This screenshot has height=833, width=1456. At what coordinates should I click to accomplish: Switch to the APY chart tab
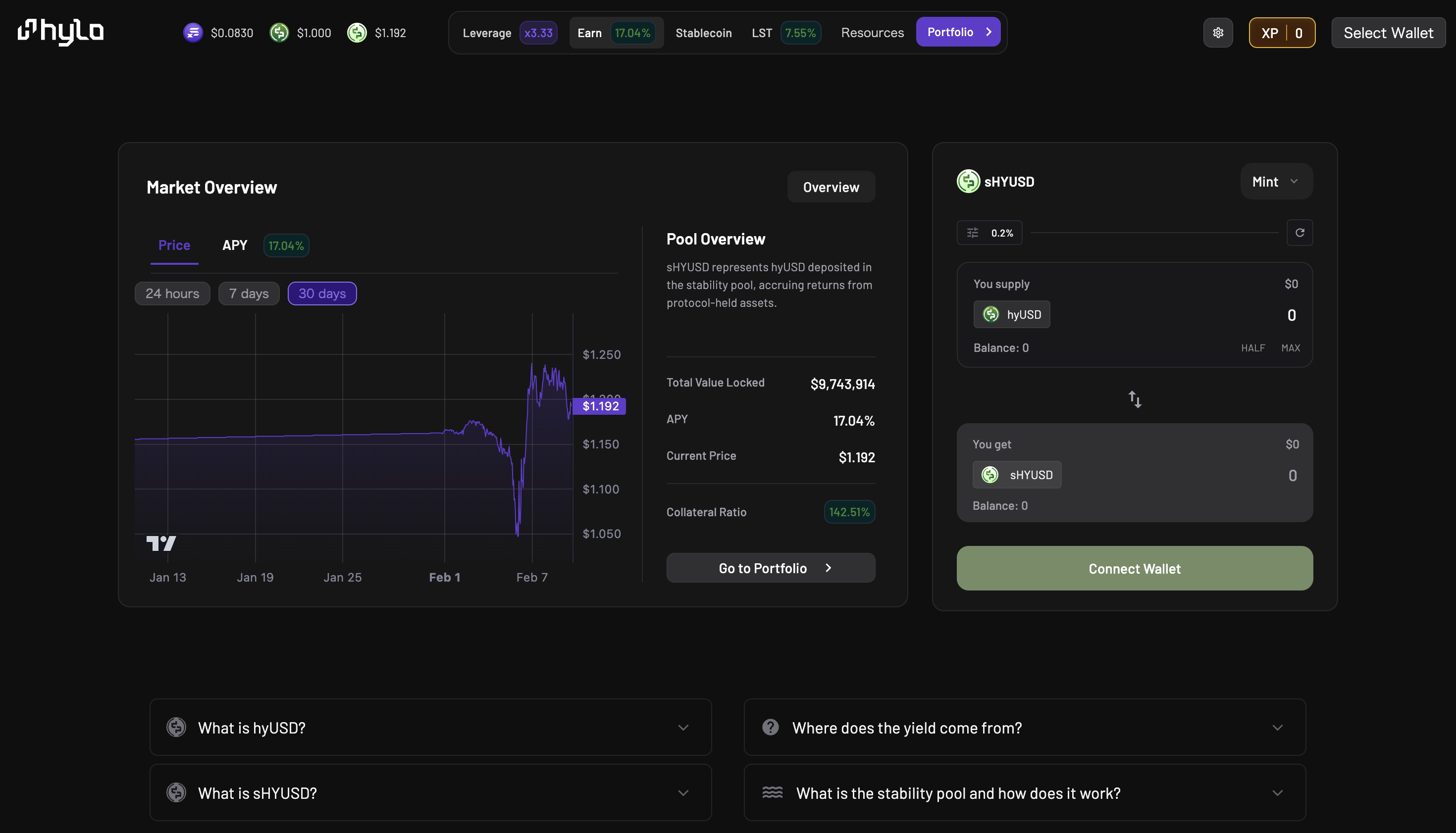click(235, 245)
